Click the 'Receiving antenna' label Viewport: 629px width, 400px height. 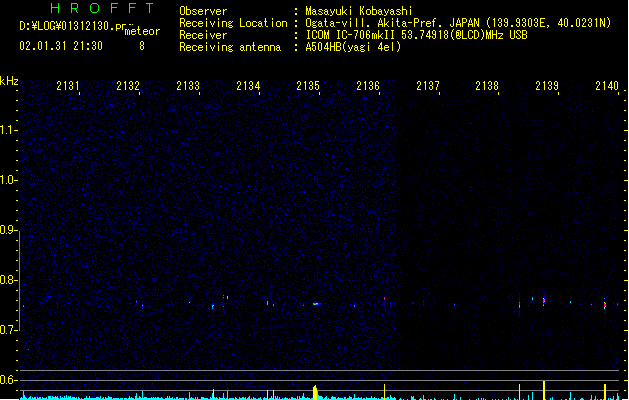tap(230, 47)
